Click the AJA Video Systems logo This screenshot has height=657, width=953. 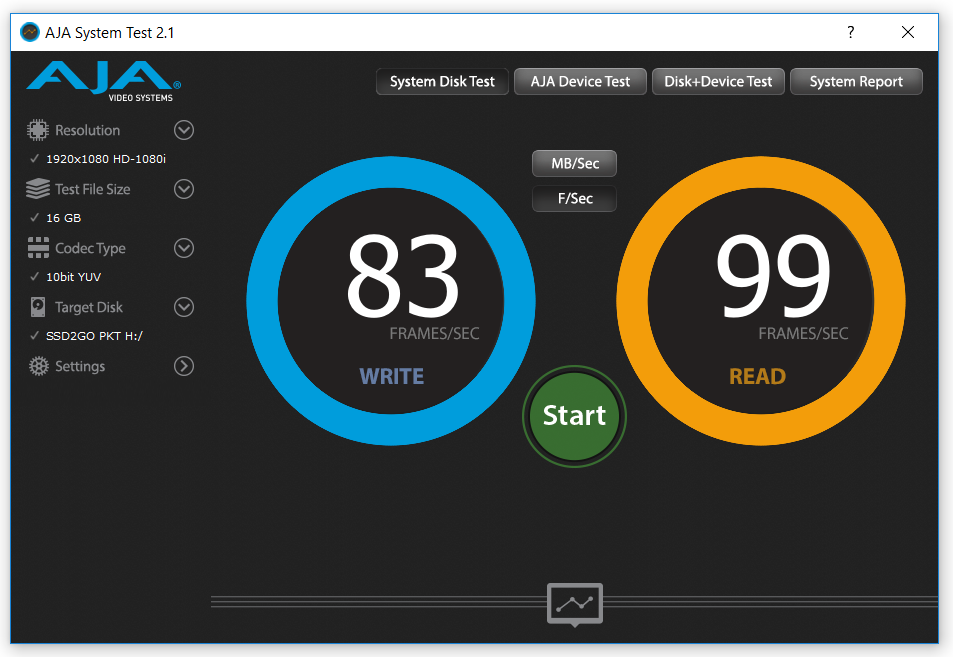coord(103,81)
